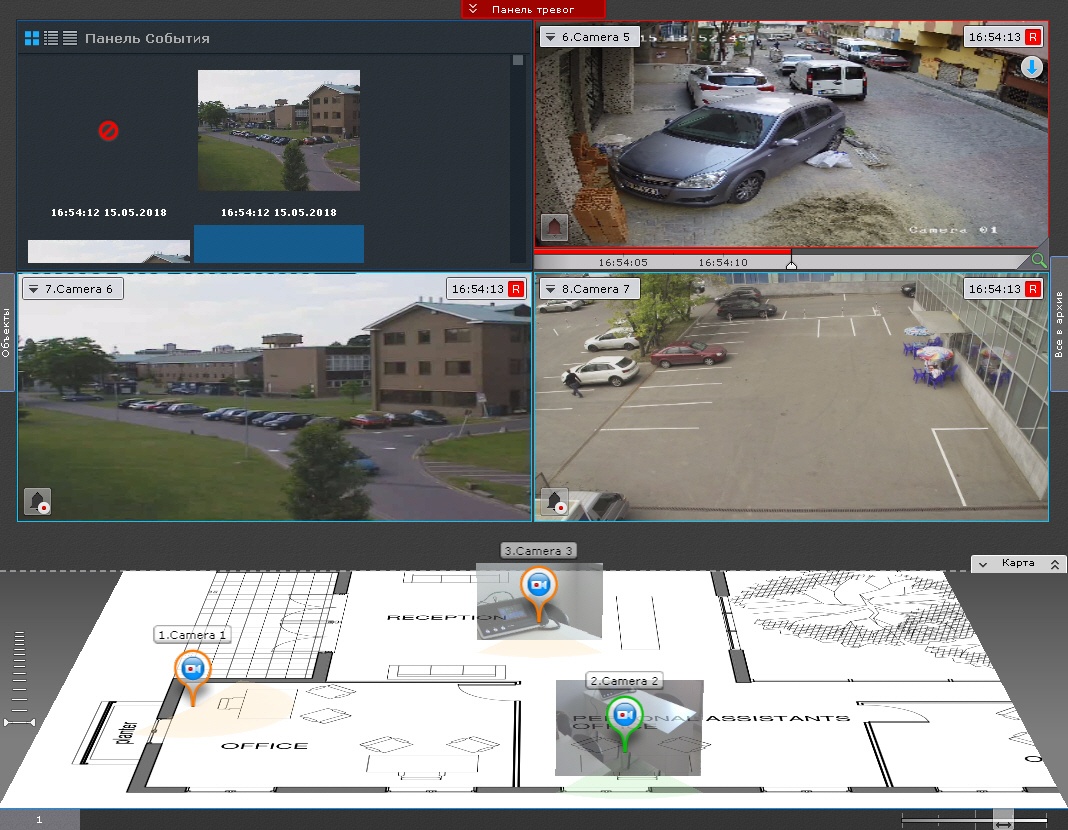Screen dimensions: 1068x830
Task: Toggle recording indicator R on Camera 7
Action: (1033, 289)
